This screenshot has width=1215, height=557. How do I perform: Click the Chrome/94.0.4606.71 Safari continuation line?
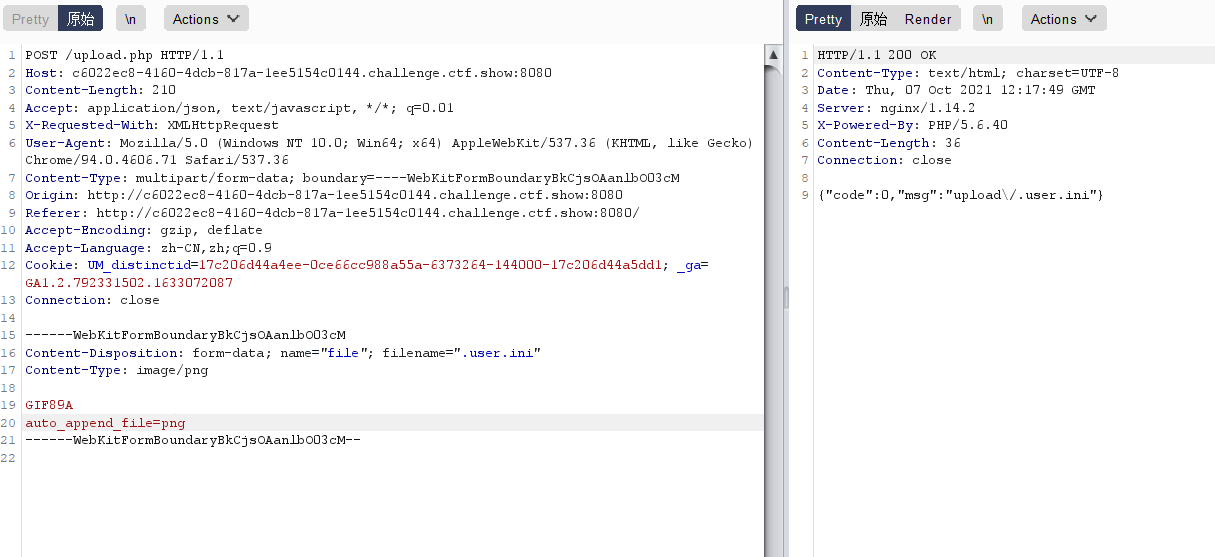coord(156,160)
